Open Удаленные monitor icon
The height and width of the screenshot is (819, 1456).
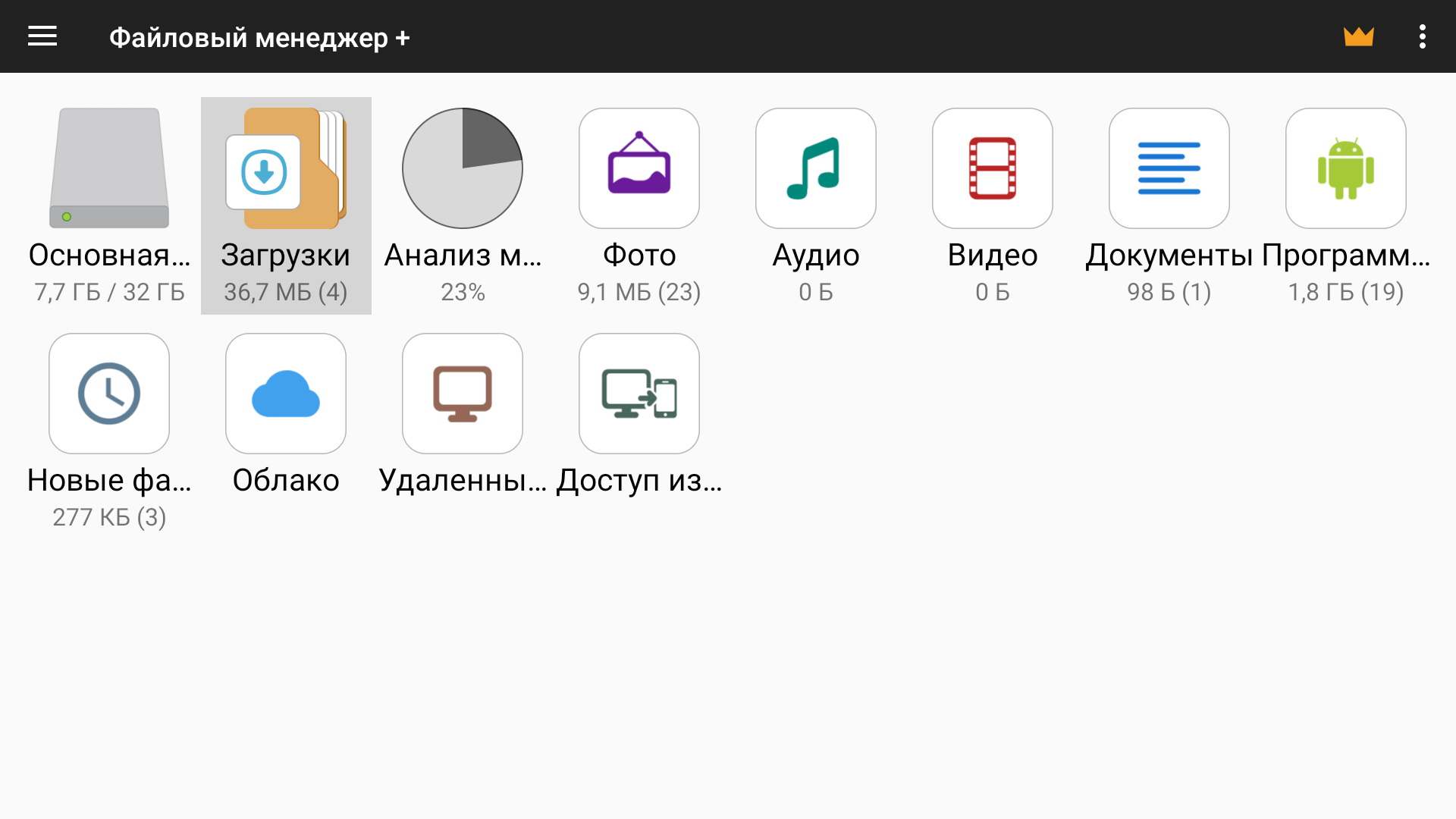coord(463,394)
